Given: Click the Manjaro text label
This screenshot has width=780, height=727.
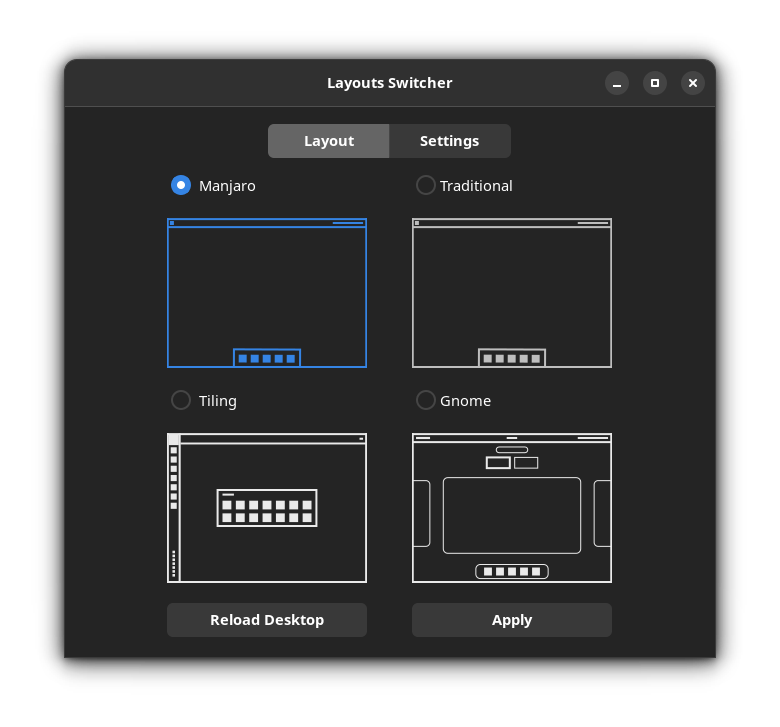Looking at the screenshot, I should point(227,186).
